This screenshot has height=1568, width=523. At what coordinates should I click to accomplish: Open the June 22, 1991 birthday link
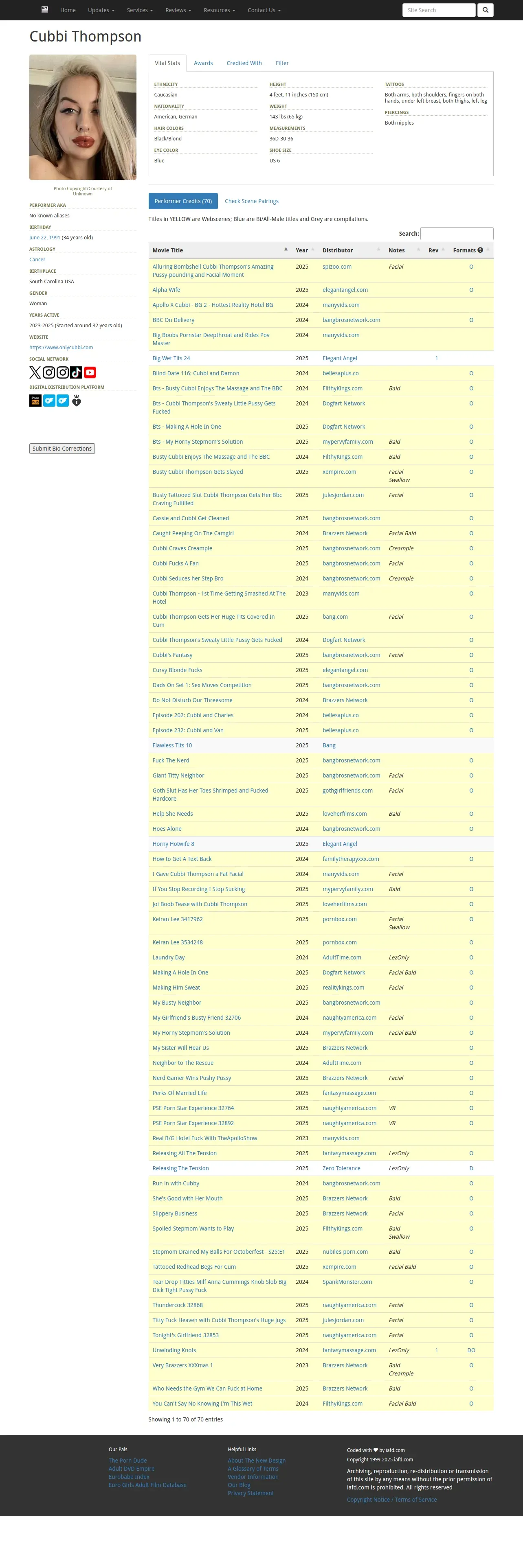(44, 238)
